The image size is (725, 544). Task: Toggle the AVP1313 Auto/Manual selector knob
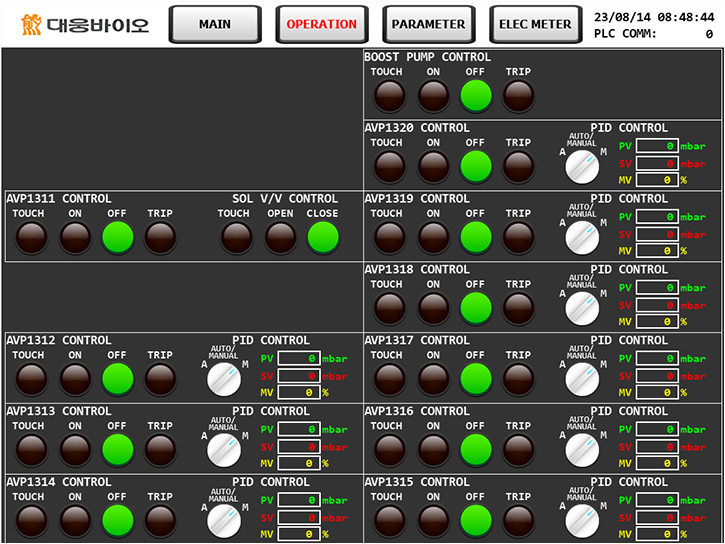coord(224,450)
